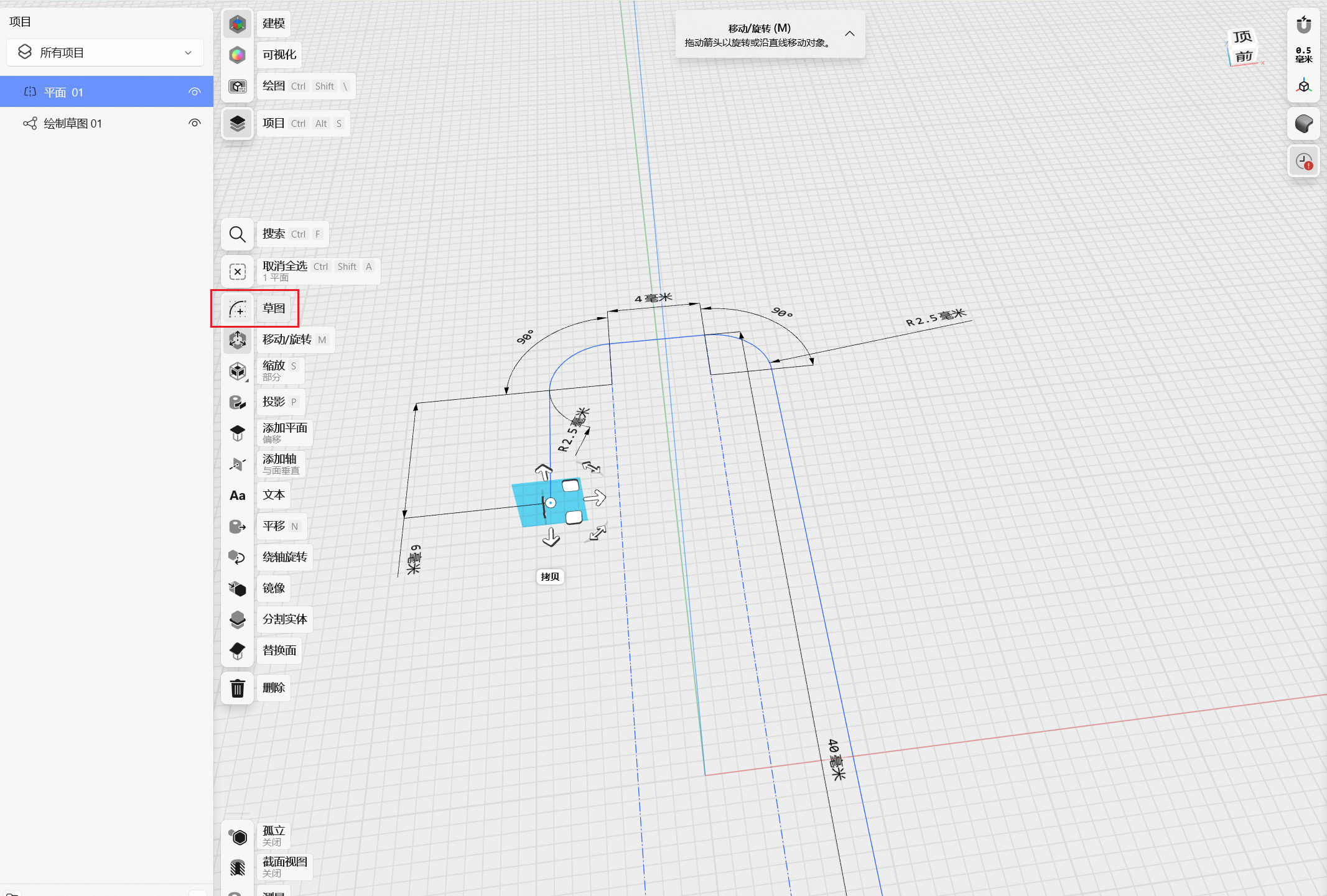The image size is (1327, 896).
Task: Hide the 绘制草图 01 item
Action: 195,123
